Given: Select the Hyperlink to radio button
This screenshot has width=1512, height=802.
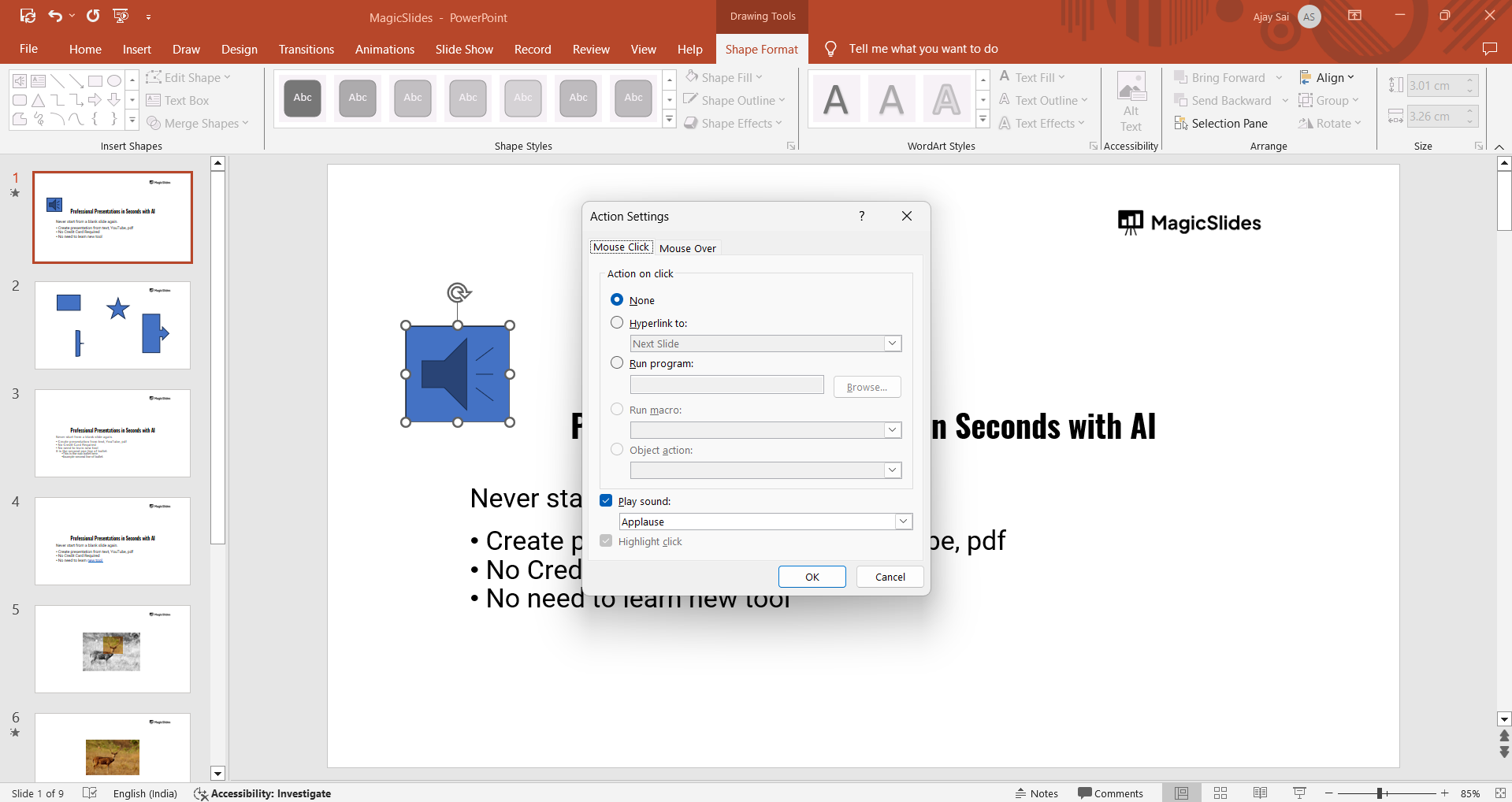Looking at the screenshot, I should 617,322.
